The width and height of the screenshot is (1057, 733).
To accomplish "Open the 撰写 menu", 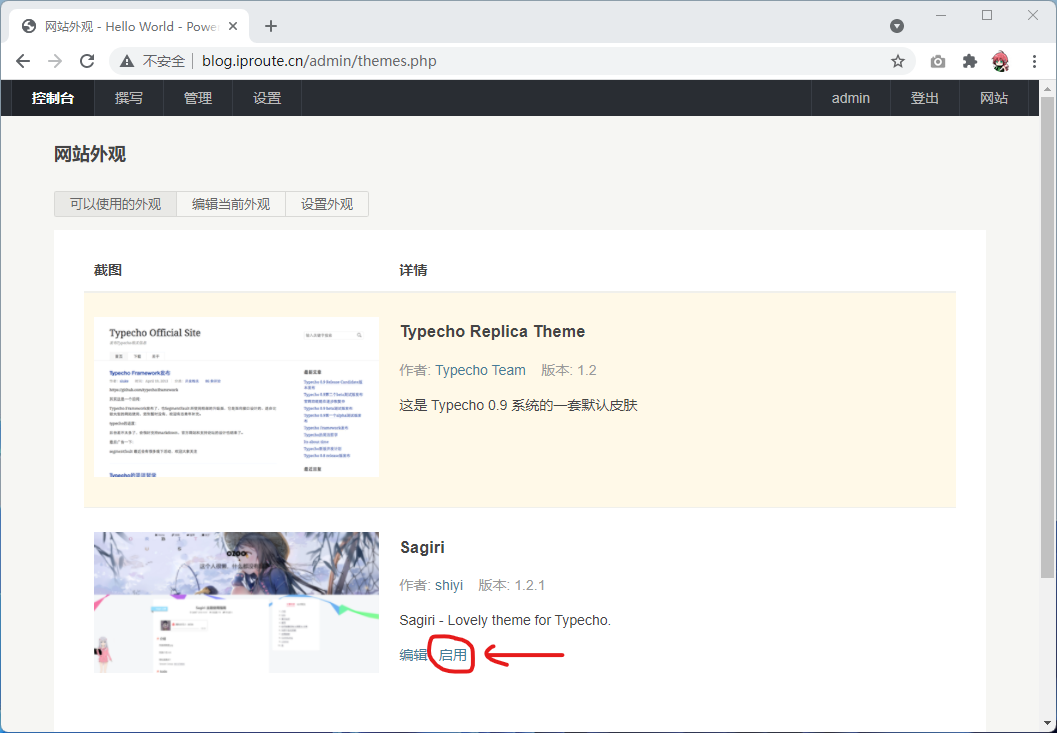I will coord(129,98).
